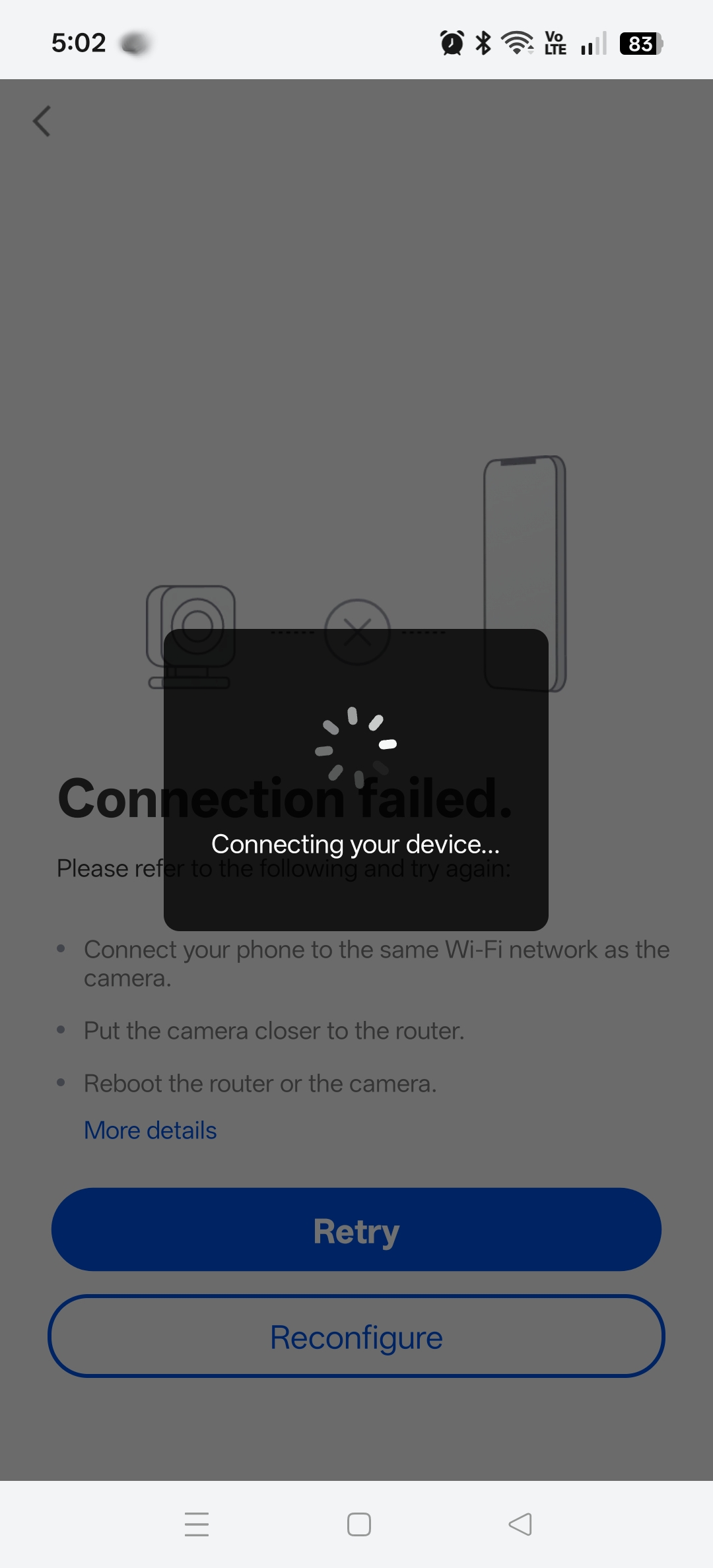Tap the failed-connection X circle icon
The height and width of the screenshot is (1568, 713).
click(x=358, y=632)
